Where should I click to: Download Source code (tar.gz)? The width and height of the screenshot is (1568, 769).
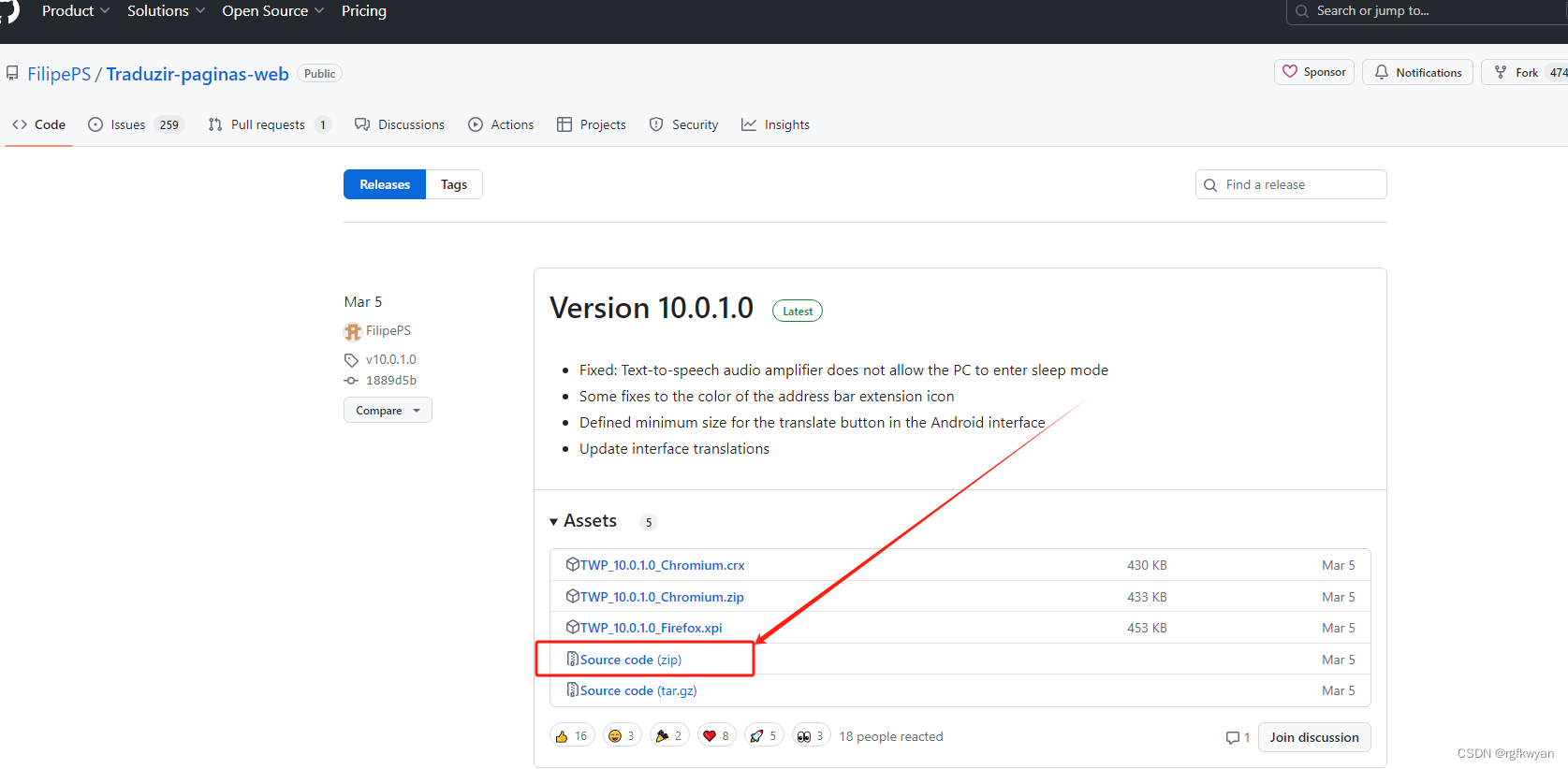638,690
